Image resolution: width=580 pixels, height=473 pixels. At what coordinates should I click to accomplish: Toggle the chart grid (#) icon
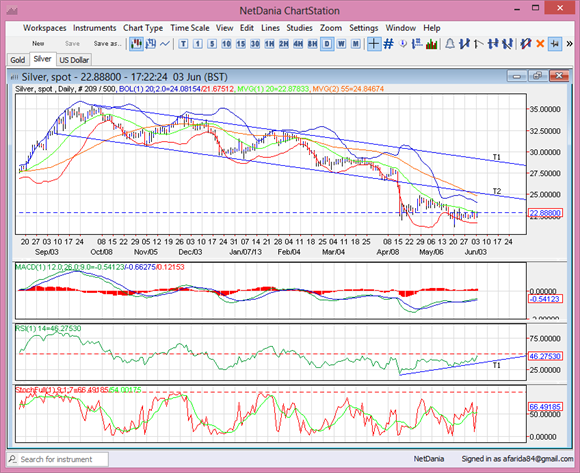pos(388,44)
